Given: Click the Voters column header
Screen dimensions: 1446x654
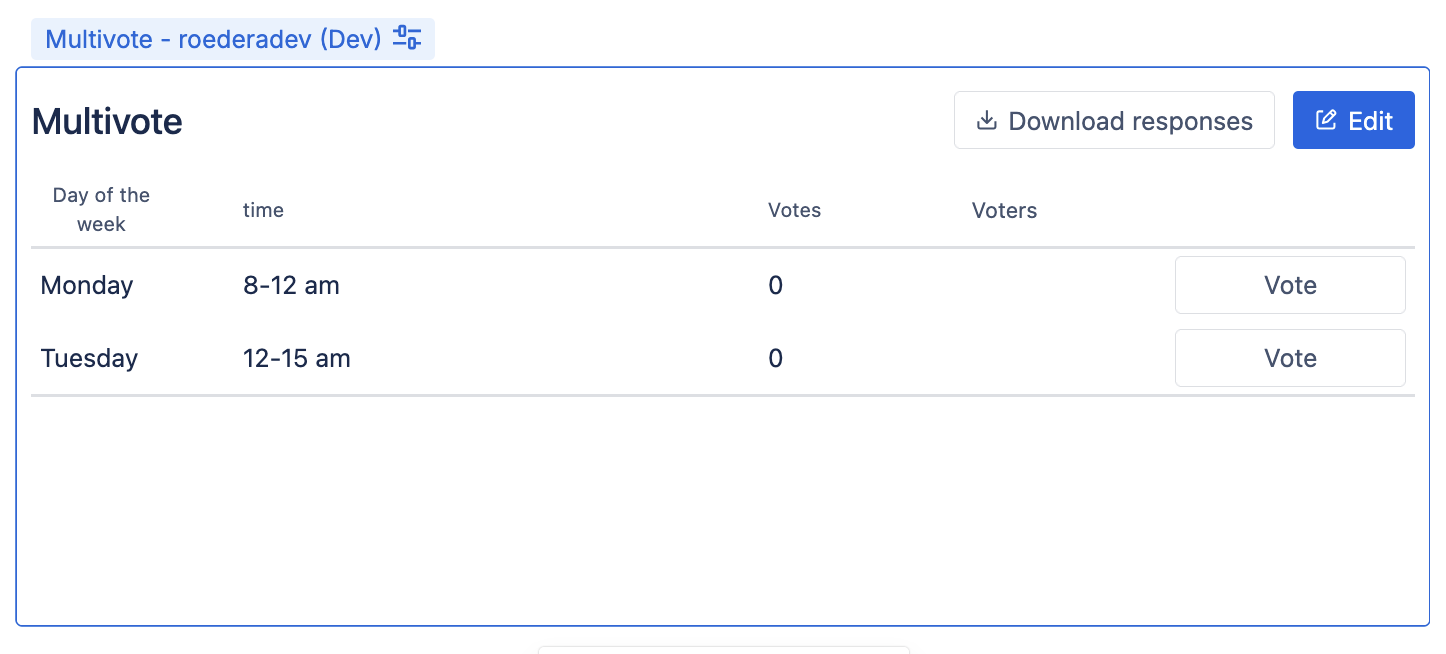Looking at the screenshot, I should (1004, 210).
